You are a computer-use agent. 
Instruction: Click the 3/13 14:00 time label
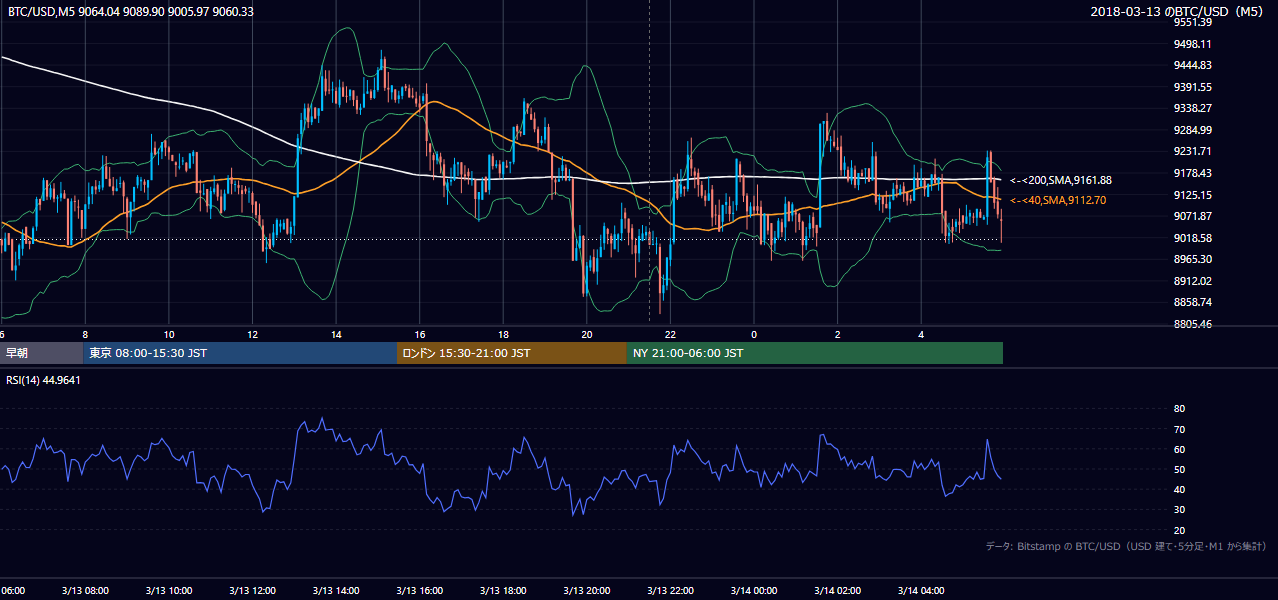click(335, 591)
